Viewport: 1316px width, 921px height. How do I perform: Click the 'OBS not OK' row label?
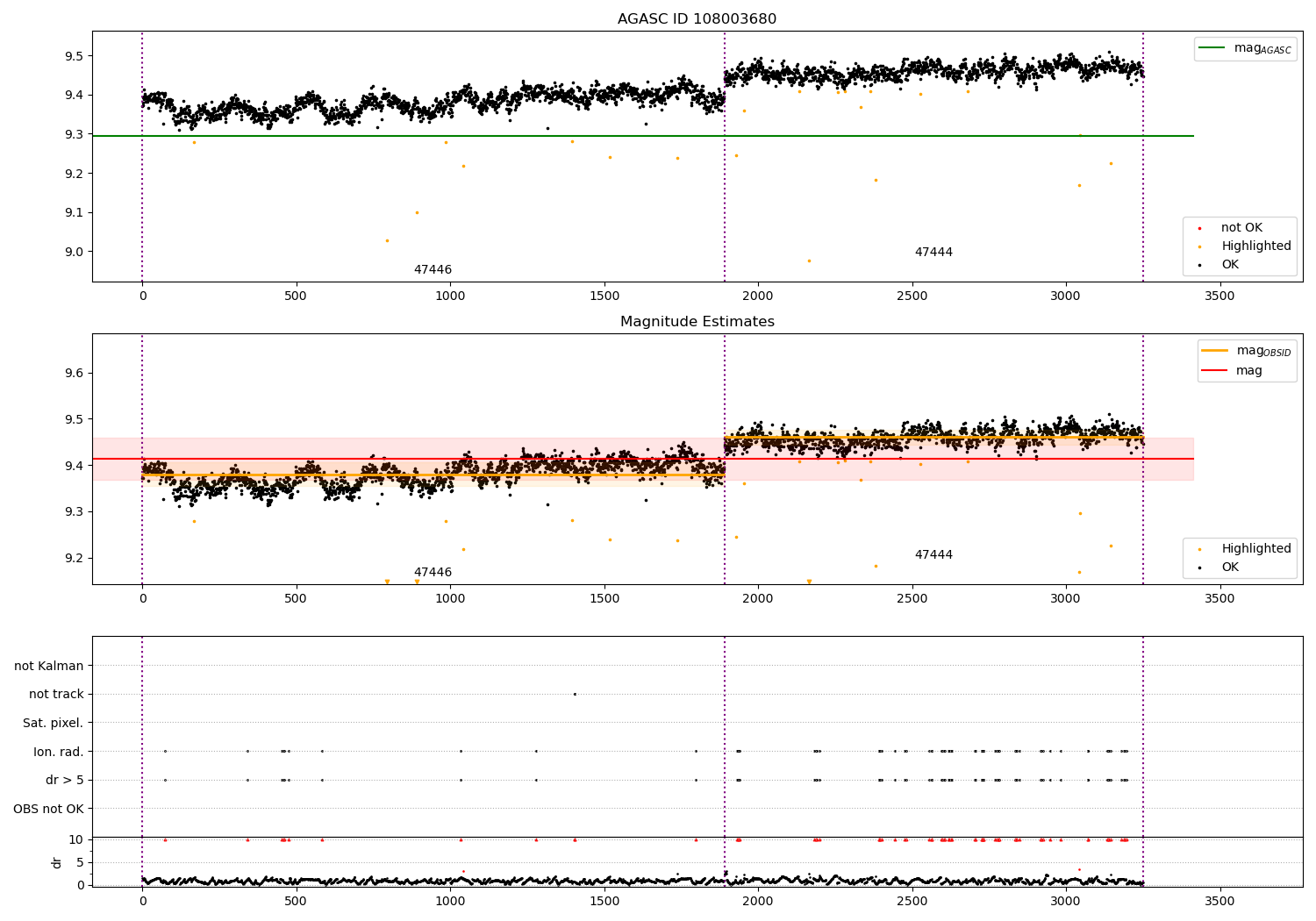(49, 809)
